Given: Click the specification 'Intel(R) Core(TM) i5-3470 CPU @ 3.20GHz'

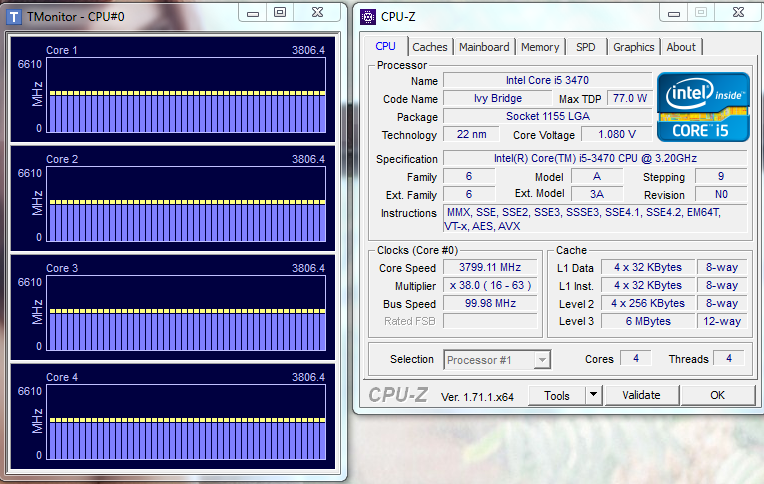Looking at the screenshot, I should (x=595, y=158).
